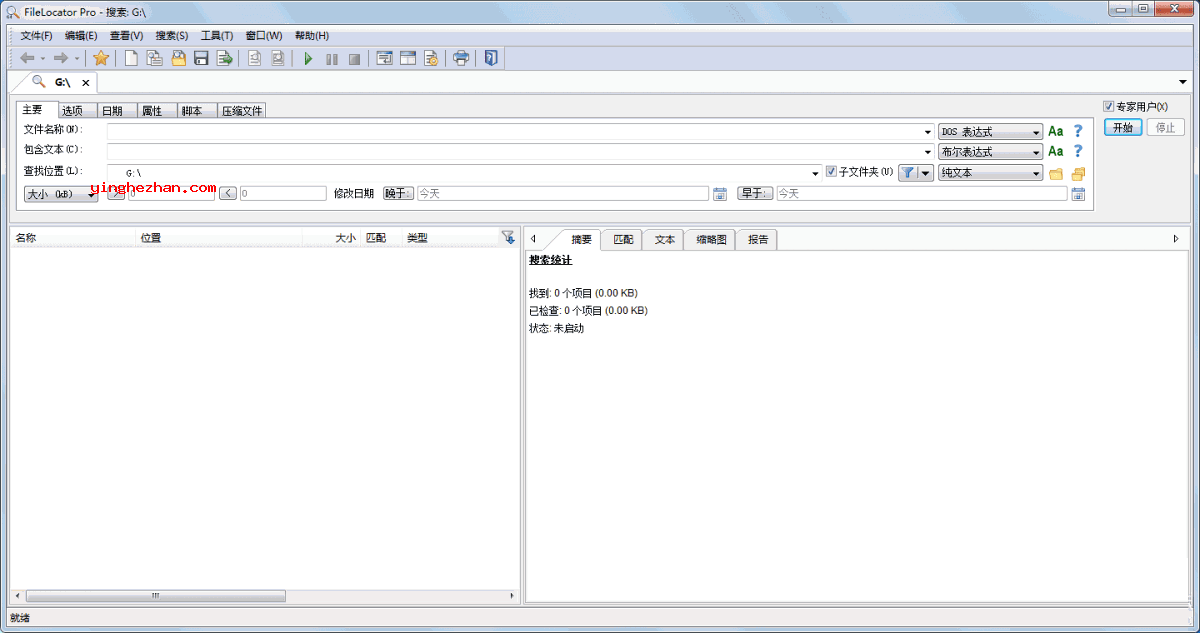Open calendar for the 早于 date field
The height and width of the screenshot is (633, 1200).
click(x=1078, y=194)
